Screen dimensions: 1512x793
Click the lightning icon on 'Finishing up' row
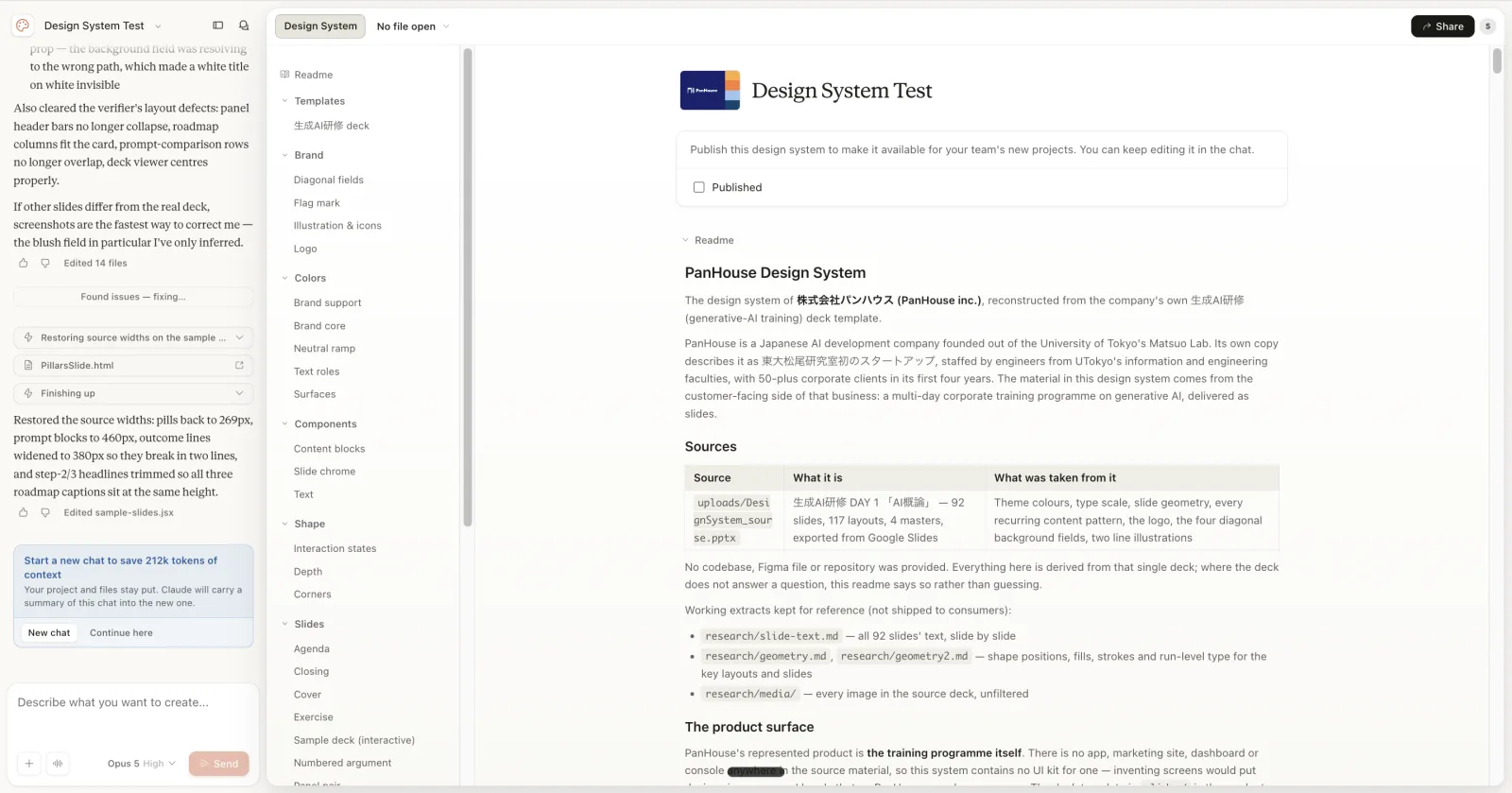coord(28,393)
